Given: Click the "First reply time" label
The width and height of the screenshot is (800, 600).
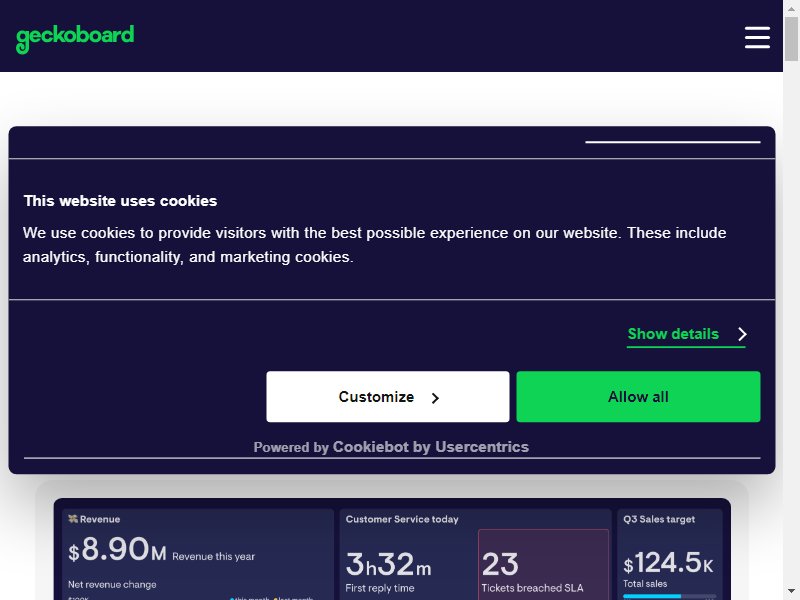Looking at the screenshot, I should (380, 588).
